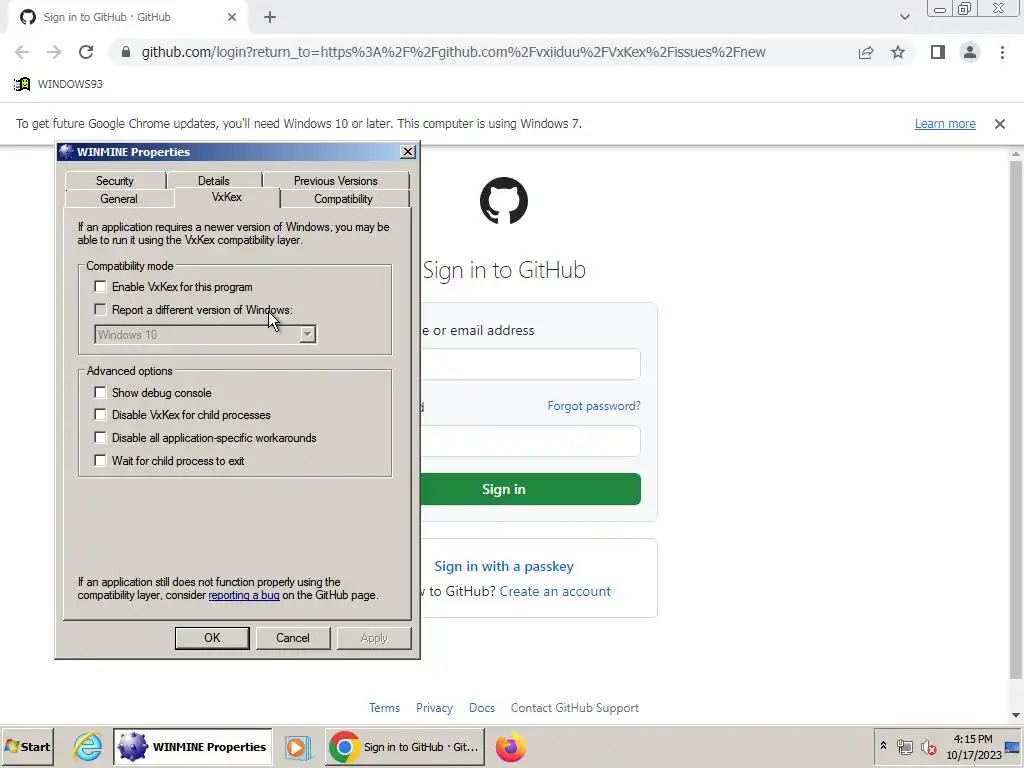1024x768 pixels.
Task: Open Chrome profile menu
Action: click(970, 52)
